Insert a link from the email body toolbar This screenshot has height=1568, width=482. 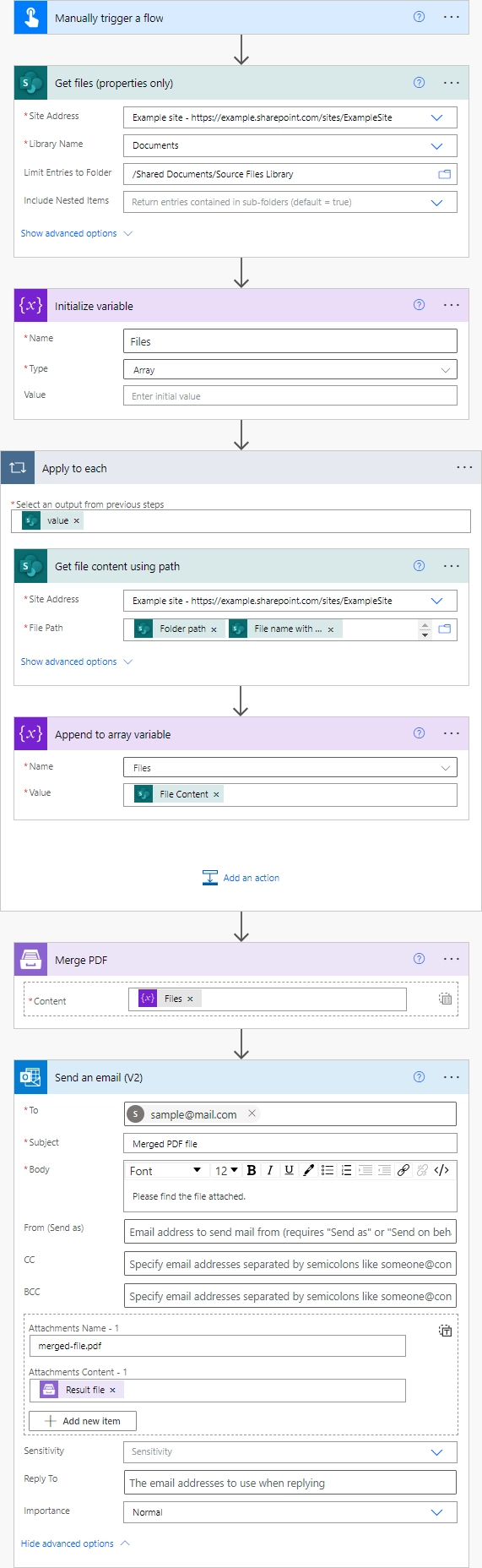point(403,1170)
